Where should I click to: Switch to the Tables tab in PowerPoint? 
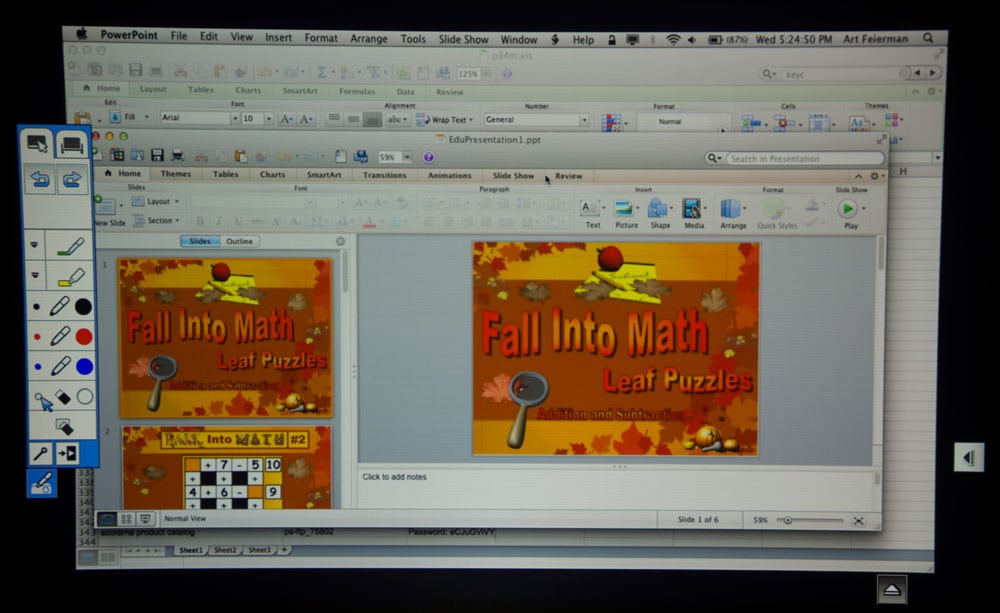coord(225,174)
